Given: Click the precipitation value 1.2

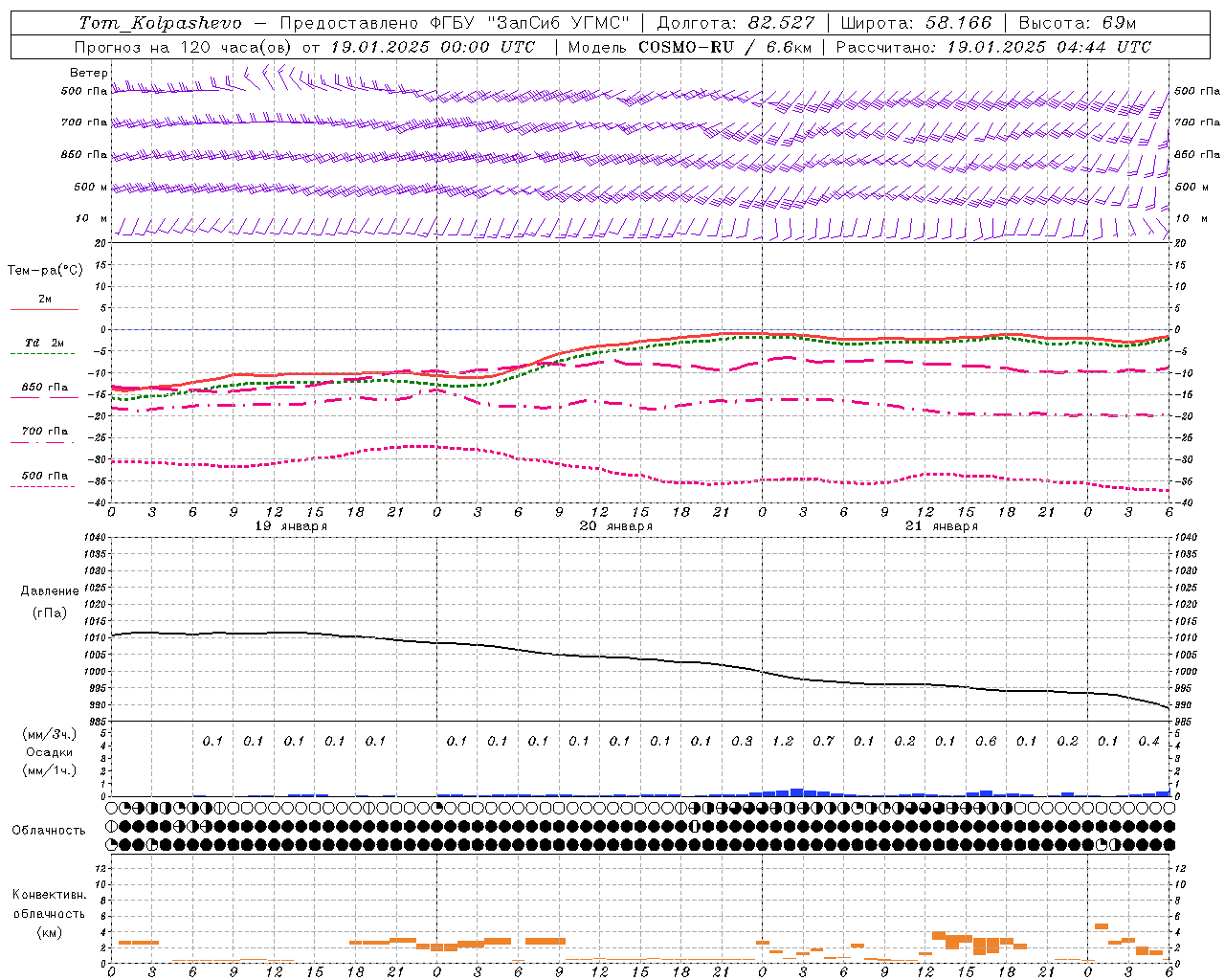Looking at the screenshot, I should pyautogui.click(x=783, y=741).
